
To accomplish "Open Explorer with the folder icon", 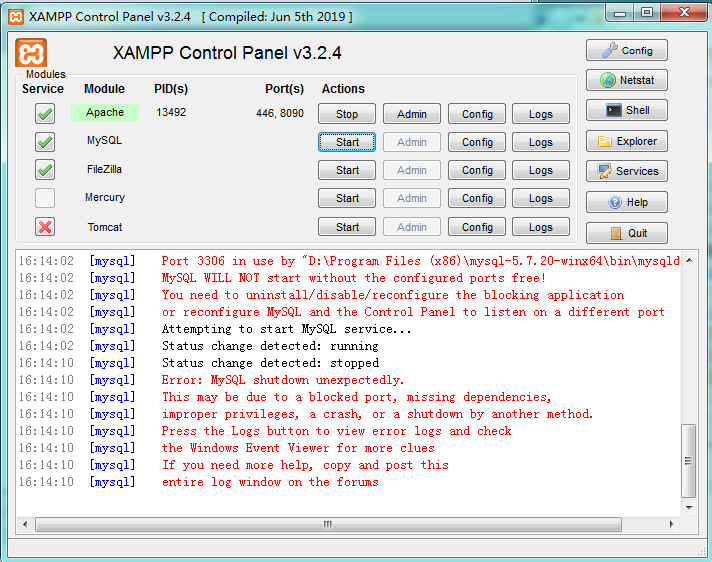I will [627, 141].
